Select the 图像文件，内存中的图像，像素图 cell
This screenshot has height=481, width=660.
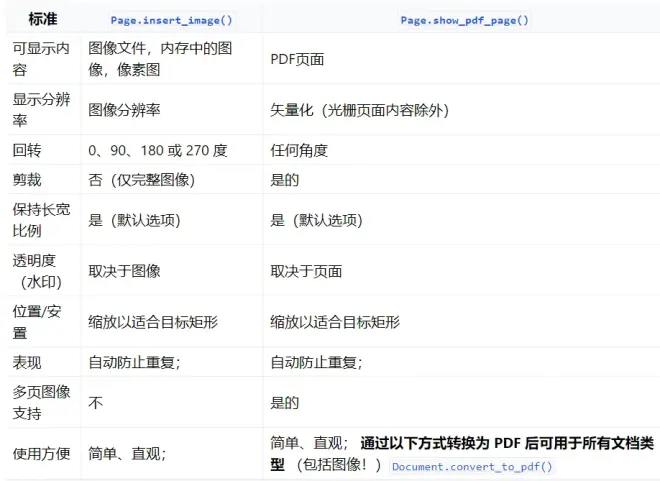(160, 59)
